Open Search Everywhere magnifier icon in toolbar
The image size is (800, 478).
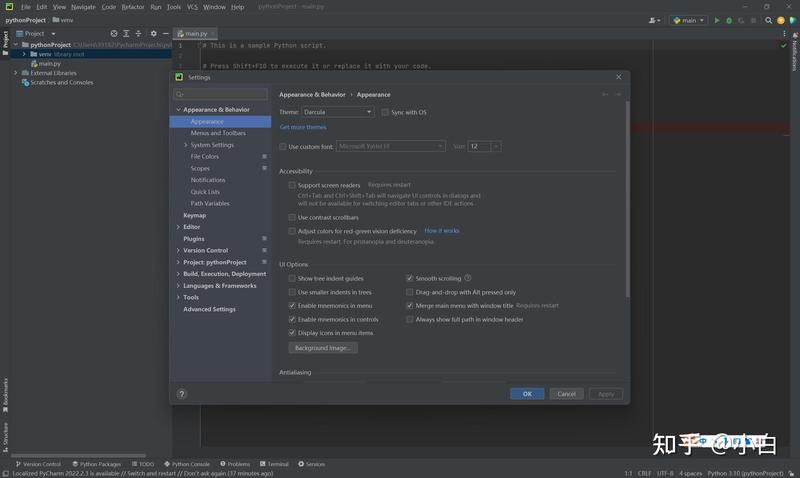tap(768, 20)
